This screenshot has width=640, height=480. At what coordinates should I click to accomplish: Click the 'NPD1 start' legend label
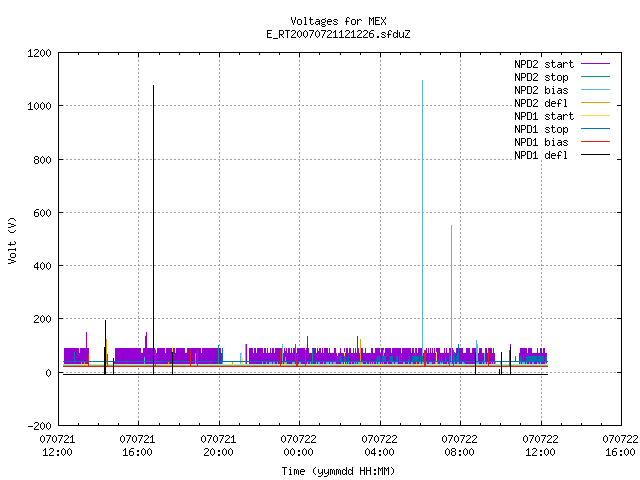[x=544, y=116]
